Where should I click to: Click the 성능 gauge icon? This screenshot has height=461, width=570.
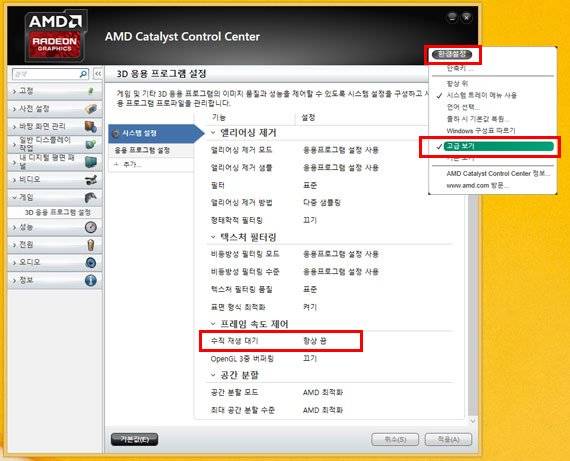[x=91, y=227]
